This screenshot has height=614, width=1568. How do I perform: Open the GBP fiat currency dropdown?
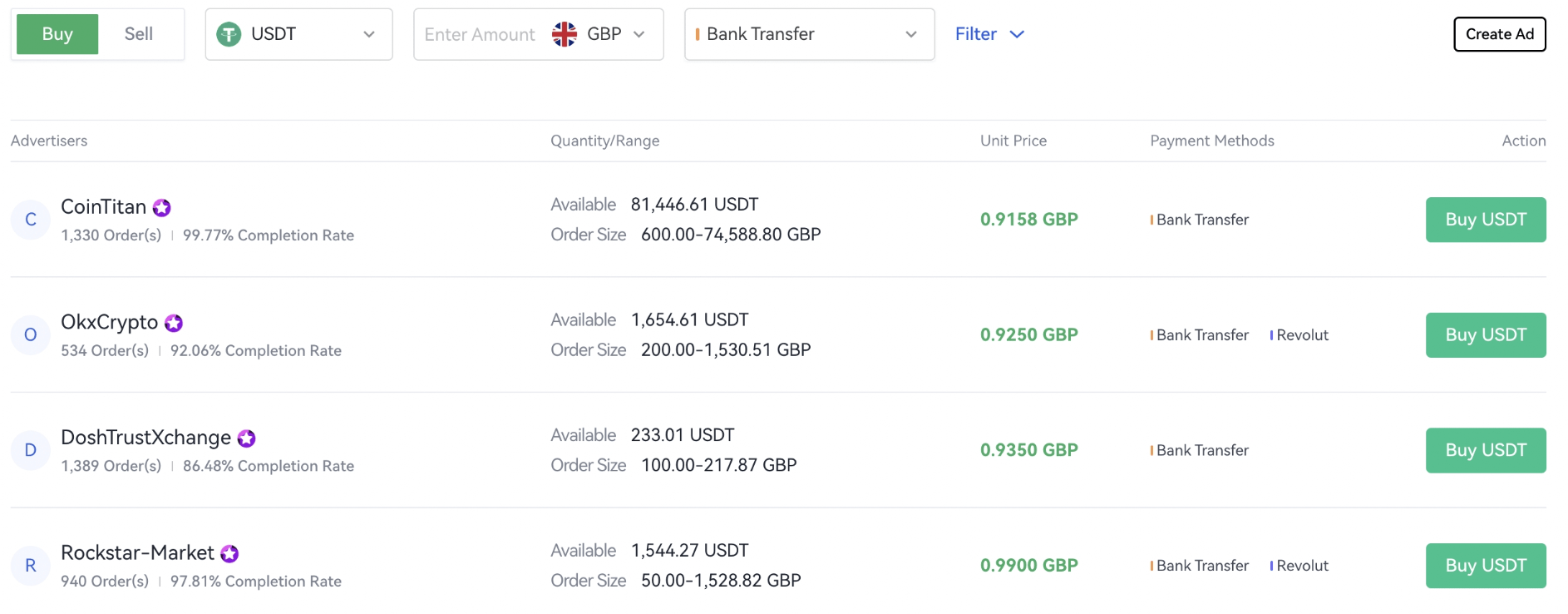tap(639, 34)
